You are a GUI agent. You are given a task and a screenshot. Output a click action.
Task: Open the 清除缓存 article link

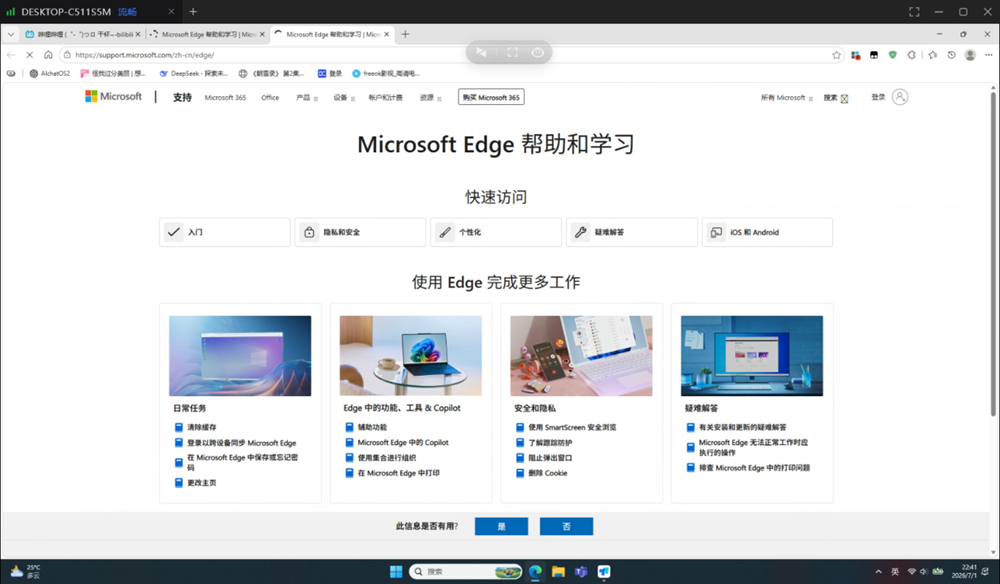point(202,427)
